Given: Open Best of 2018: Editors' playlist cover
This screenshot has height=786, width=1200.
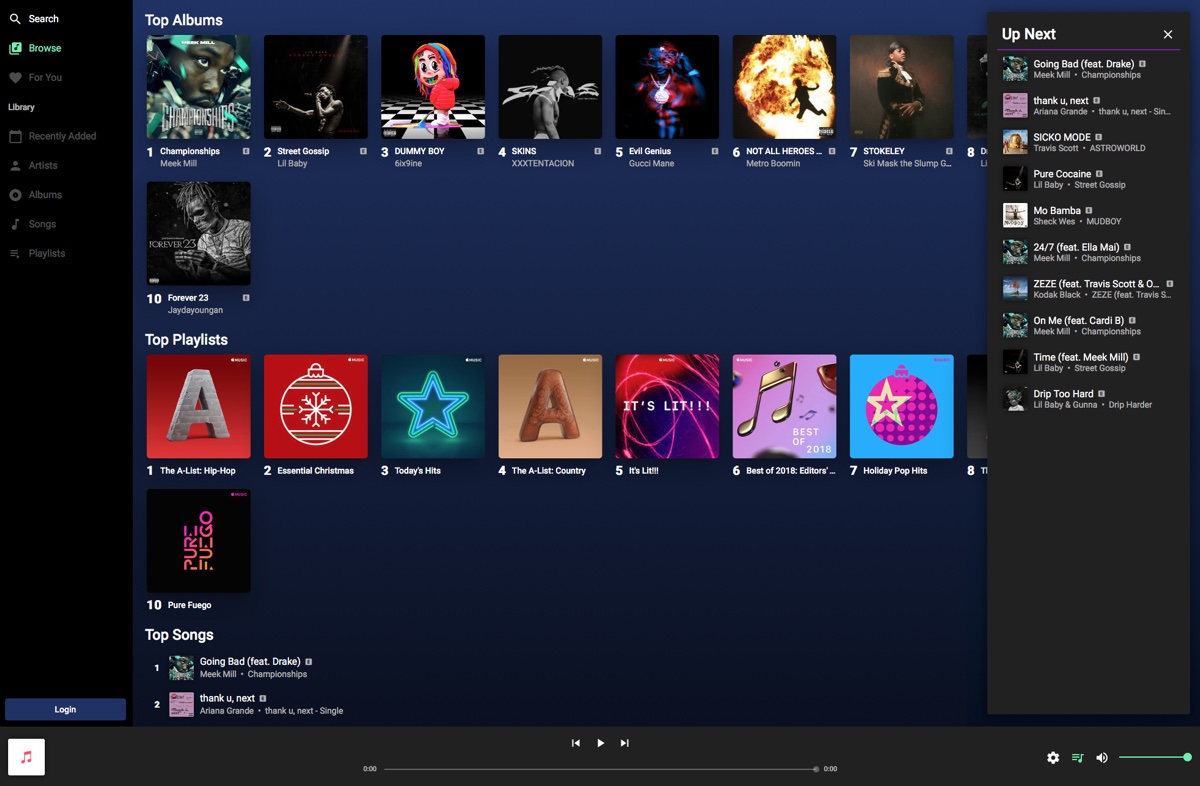Looking at the screenshot, I should pos(785,406).
